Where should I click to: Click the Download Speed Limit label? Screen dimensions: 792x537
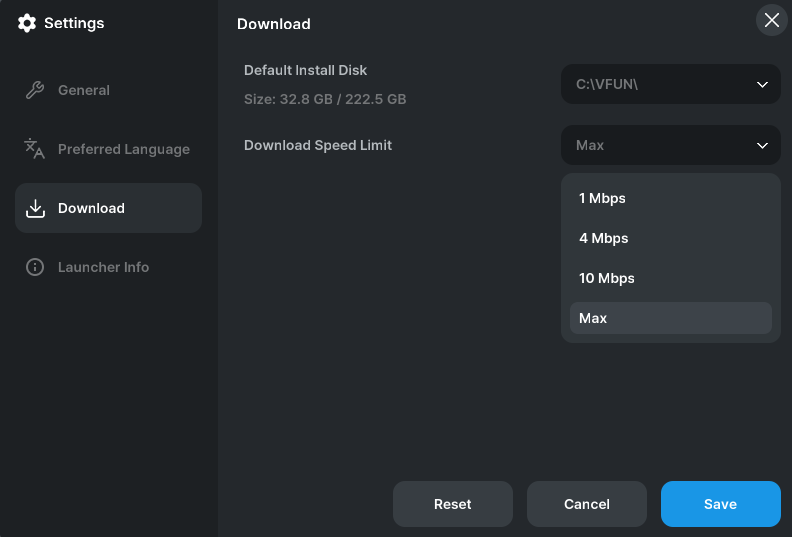click(x=318, y=145)
